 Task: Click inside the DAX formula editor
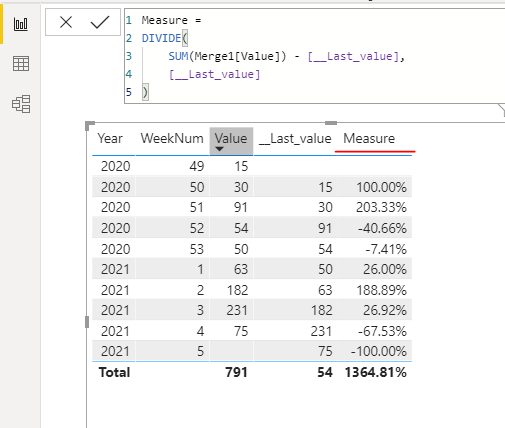[x=315, y=56]
